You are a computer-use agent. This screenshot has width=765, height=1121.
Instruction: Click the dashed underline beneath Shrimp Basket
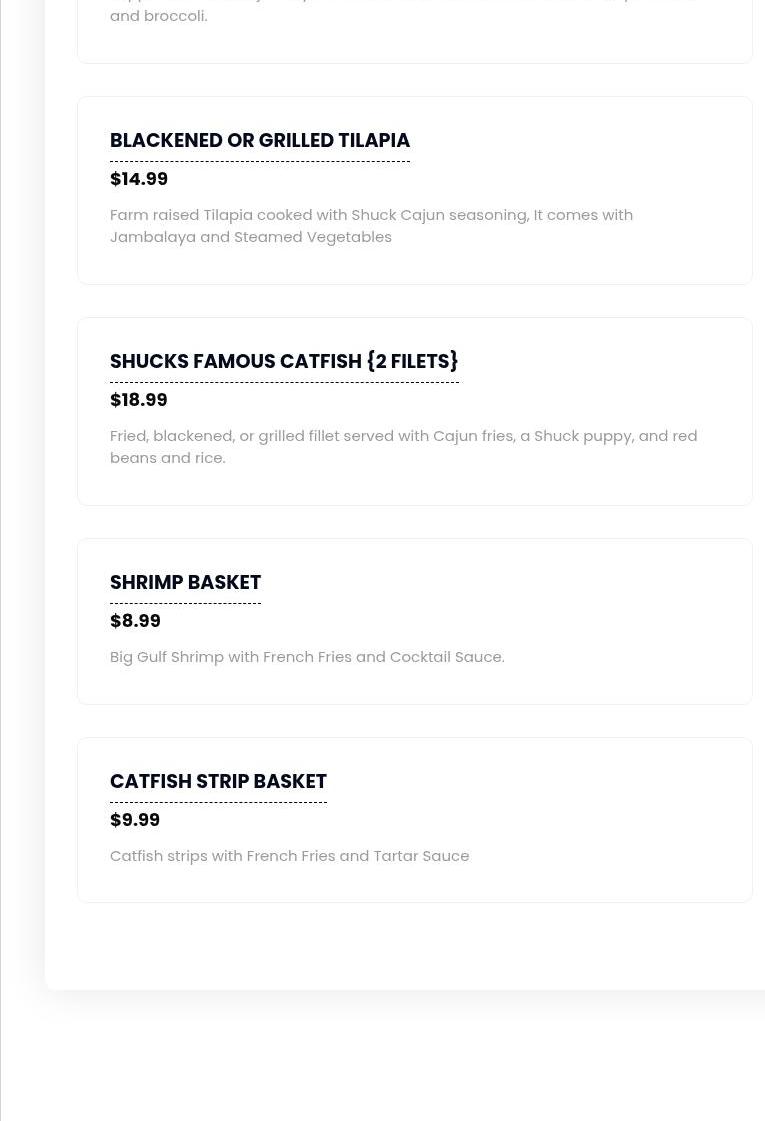point(185,603)
